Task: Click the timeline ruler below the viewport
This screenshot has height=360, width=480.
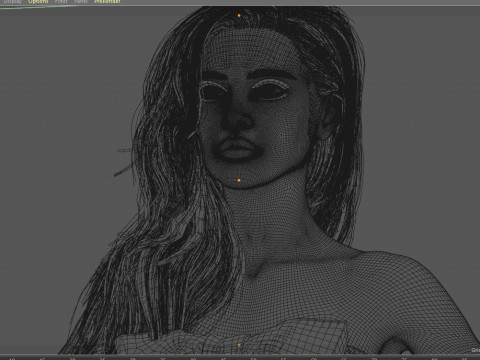Action: point(240,357)
